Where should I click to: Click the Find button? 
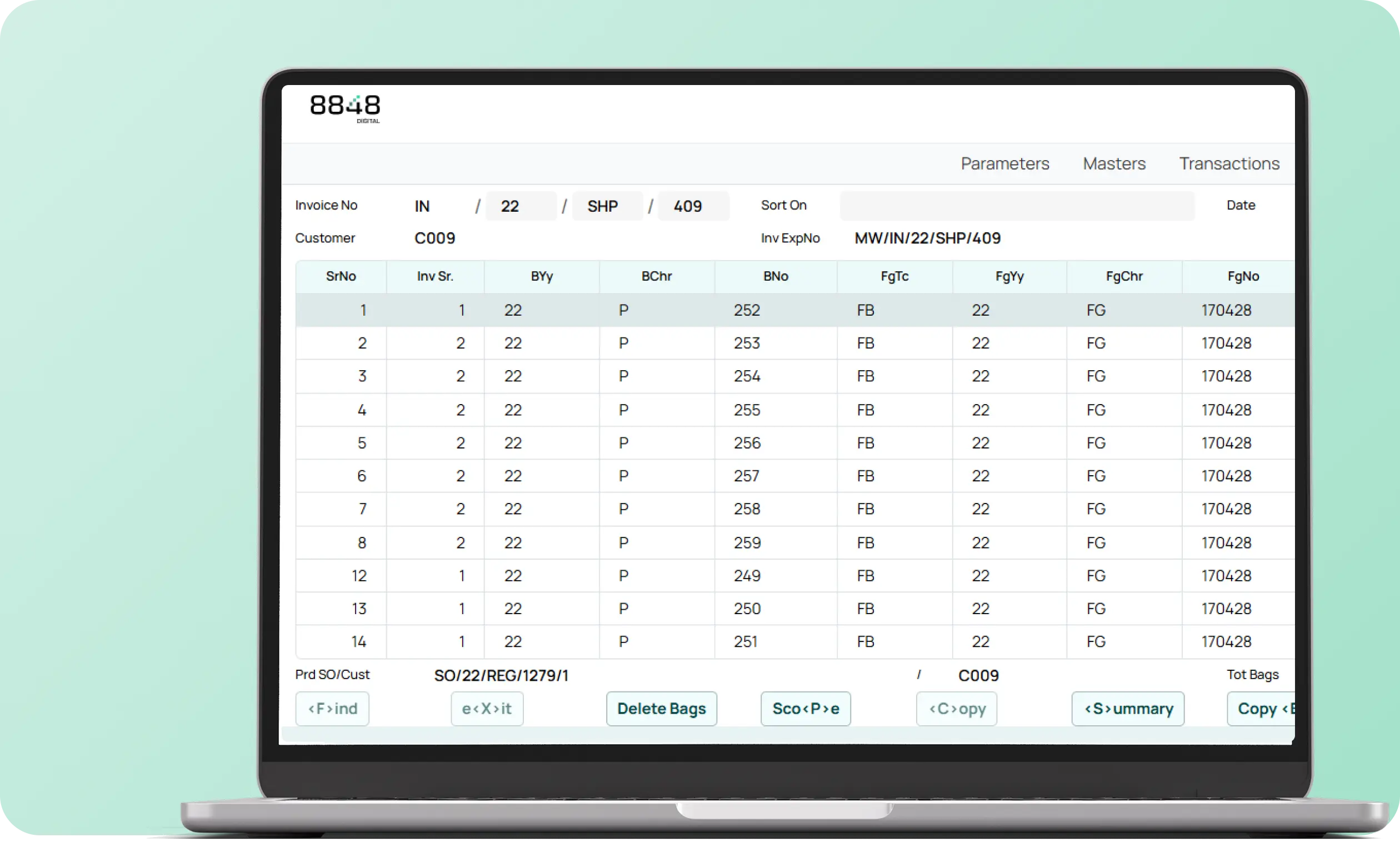pyautogui.click(x=332, y=708)
